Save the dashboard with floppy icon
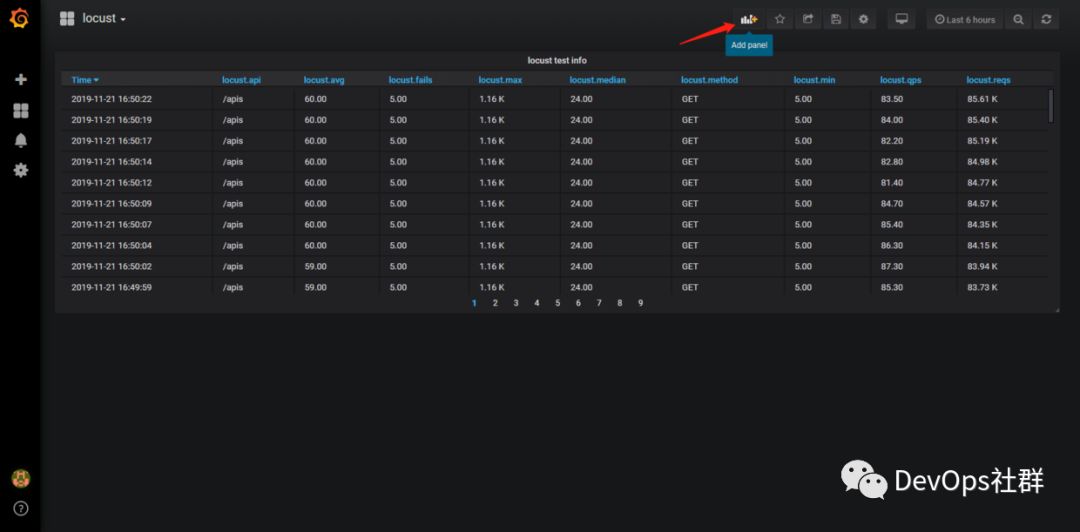1080x532 pixels. 835,19
